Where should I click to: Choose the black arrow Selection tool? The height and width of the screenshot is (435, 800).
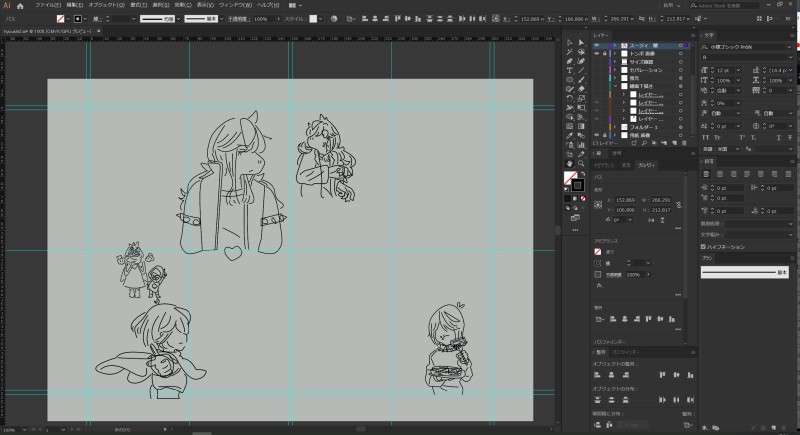(569, 40)
